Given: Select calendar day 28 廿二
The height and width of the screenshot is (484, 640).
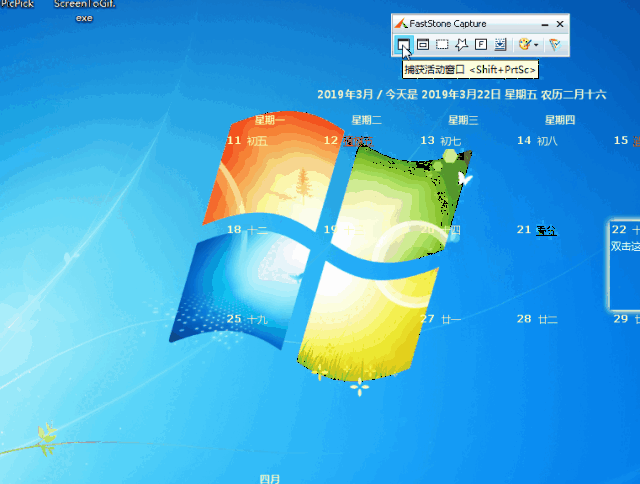Looking at the screenshot, I should [537, 319].
